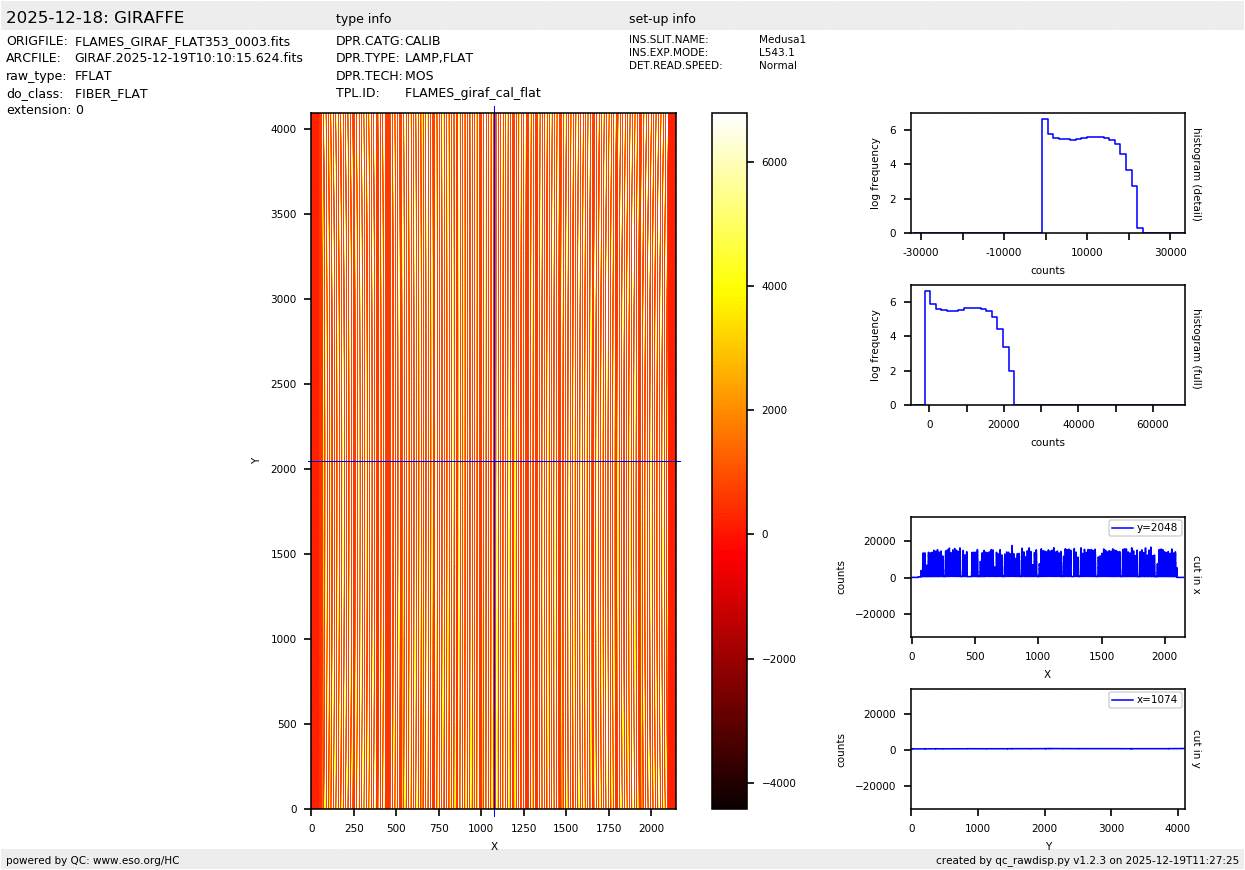Image resolution: width=1245 pixels, height=870 pixels.
Task: Select the 'type info' header
Action: (363, 19)
